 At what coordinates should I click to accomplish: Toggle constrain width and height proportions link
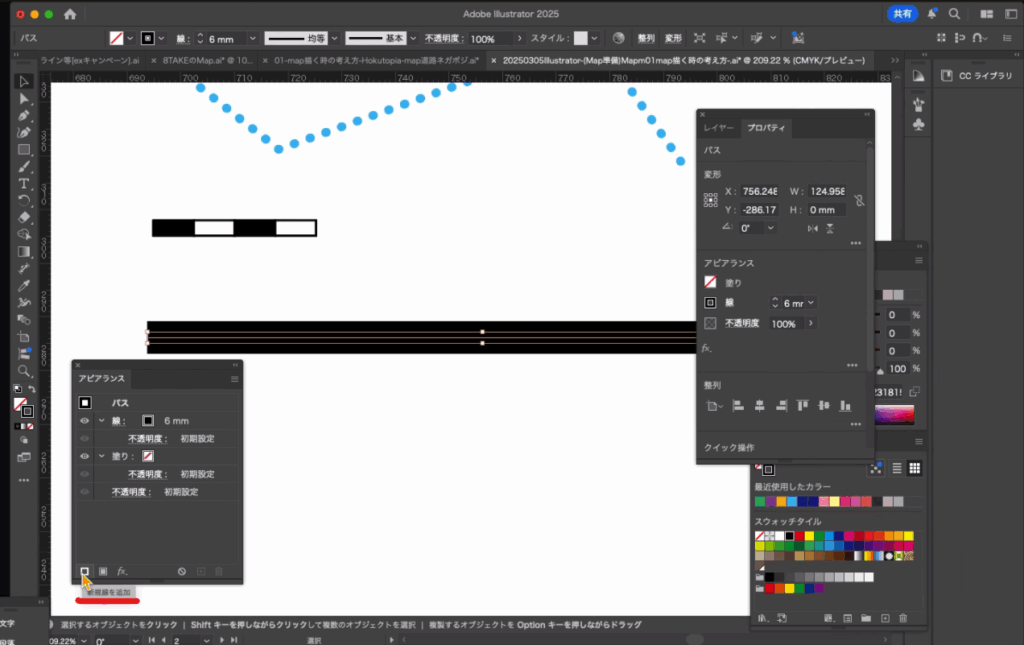coord(859,200)
